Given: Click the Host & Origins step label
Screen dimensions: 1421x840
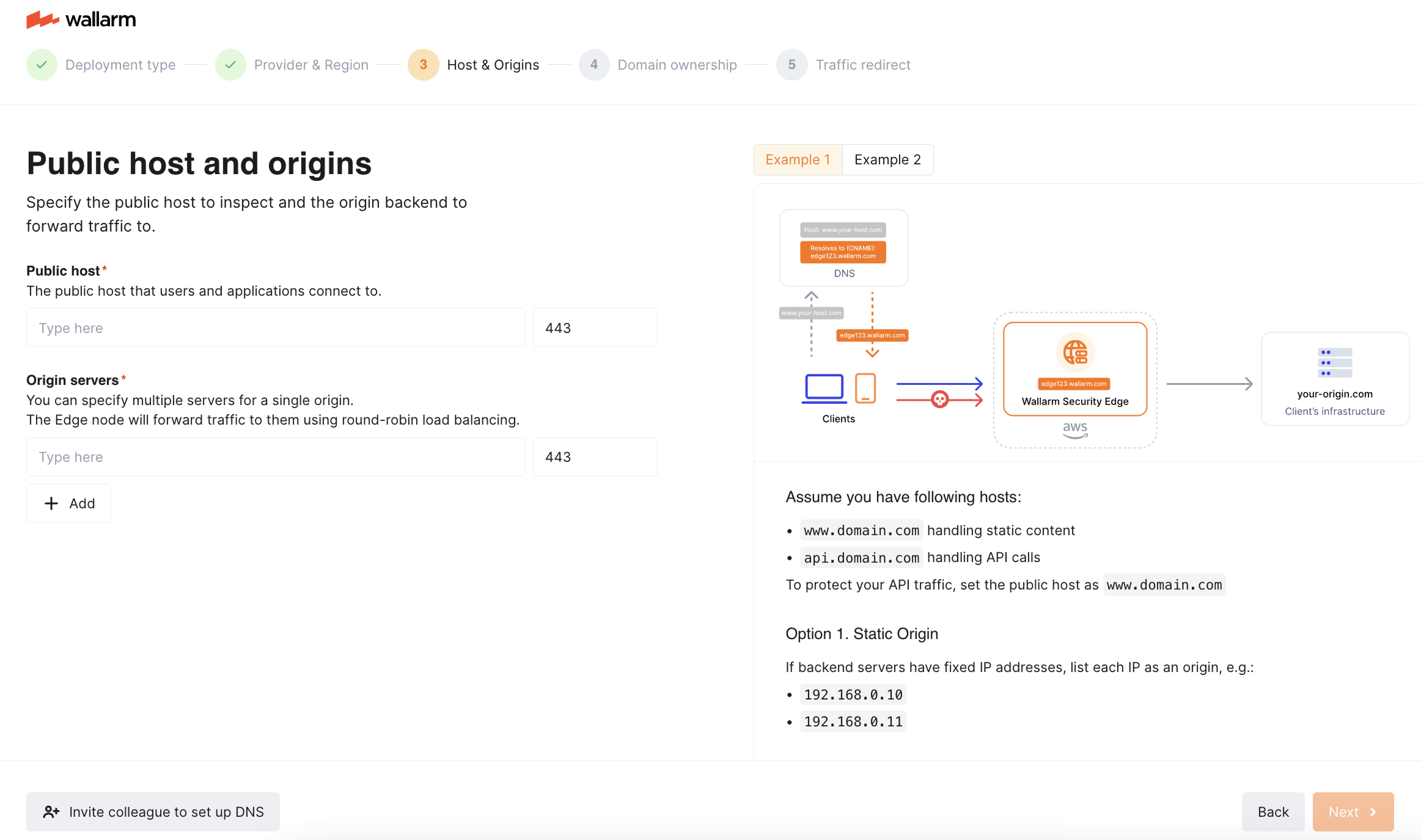Looking at the screenshot, I should [x=493, y=65].
